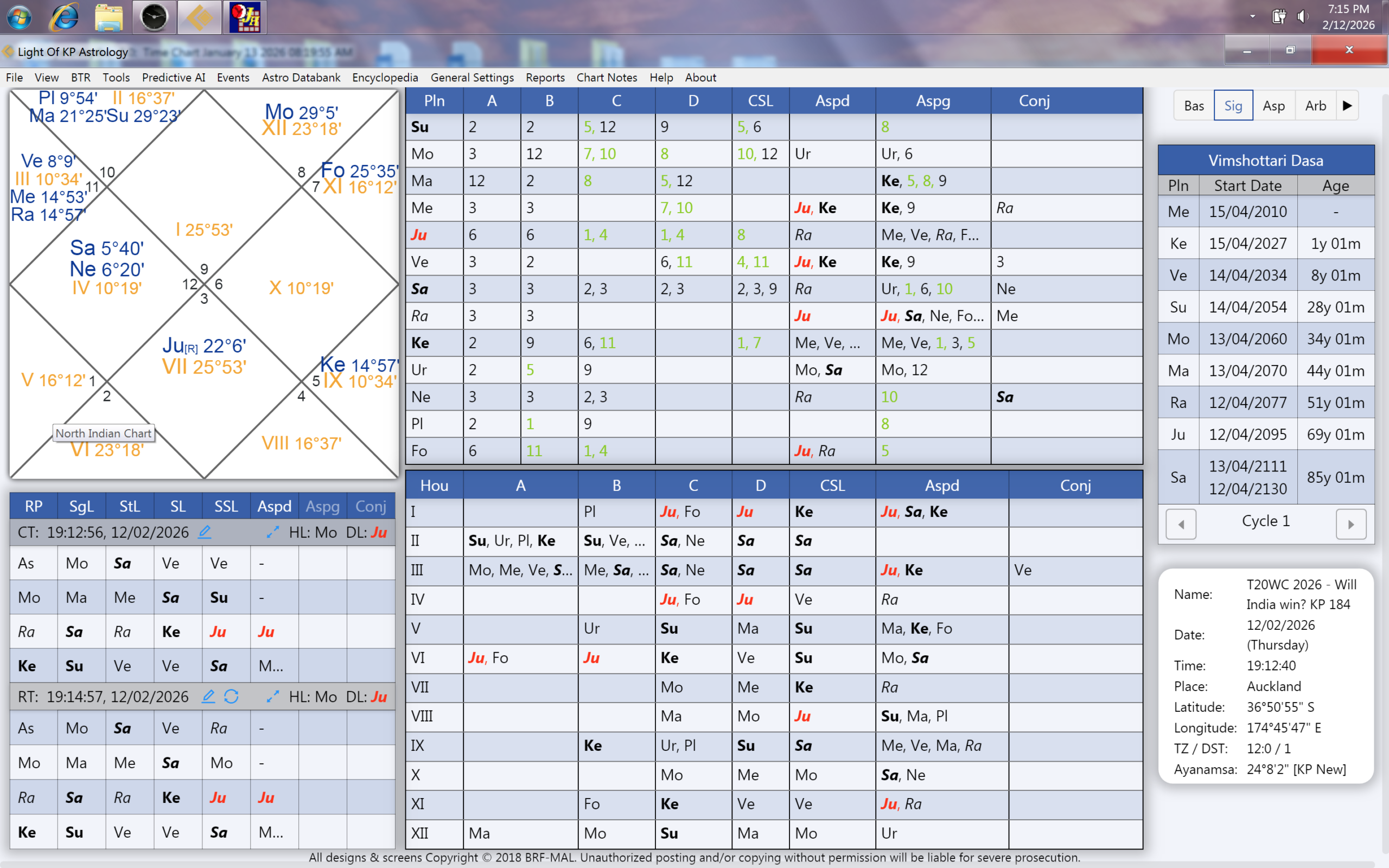Click the Conj column header in RP table
The image size is (1389, 868).
370,506
